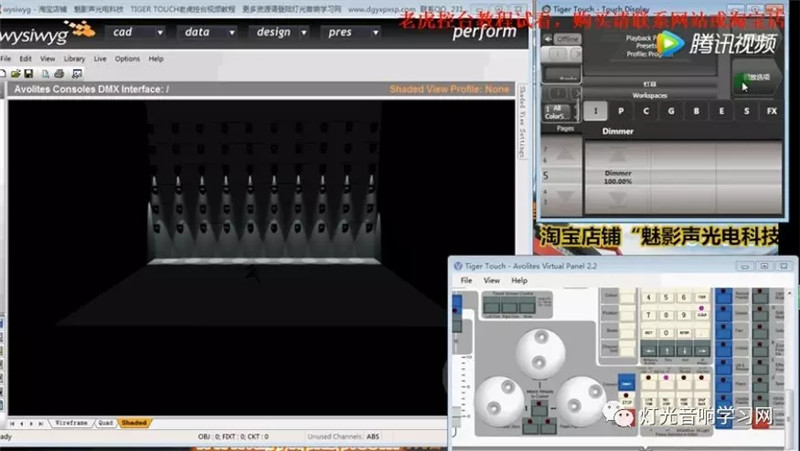The image size is (800, 451).
Task: Expand the Shaded View Settings side tab
Action: [x=522, y=121]
